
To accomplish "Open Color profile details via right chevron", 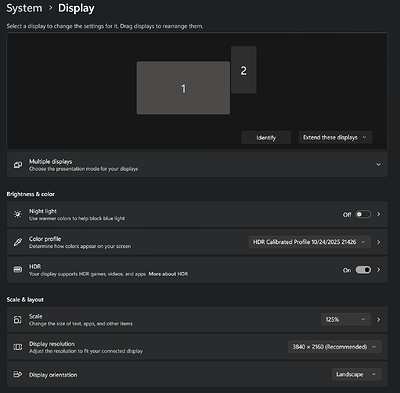I will point(379,242).
